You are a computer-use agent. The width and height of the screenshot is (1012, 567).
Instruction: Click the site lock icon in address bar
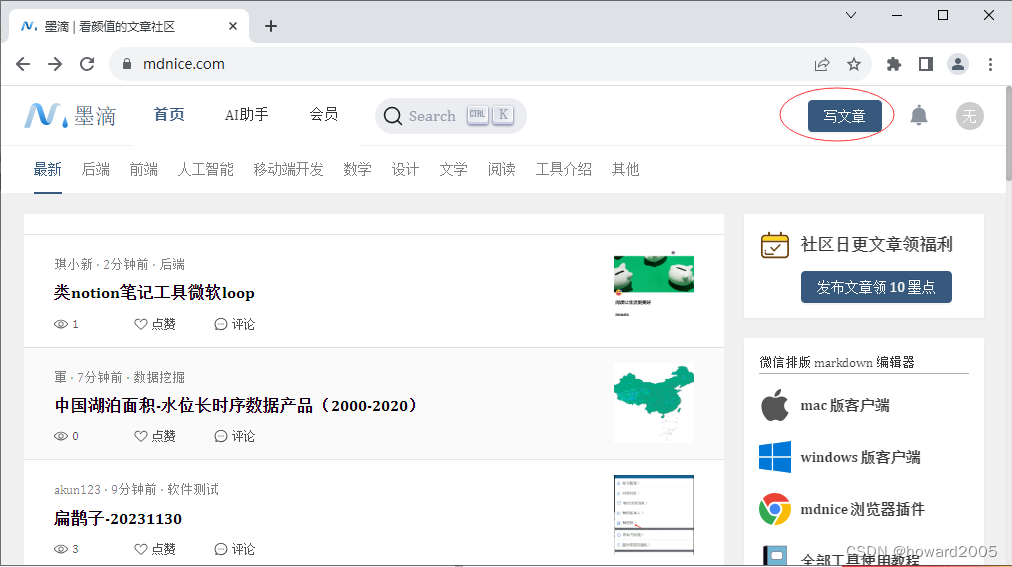pyautogui.click(x=127, y=64)
